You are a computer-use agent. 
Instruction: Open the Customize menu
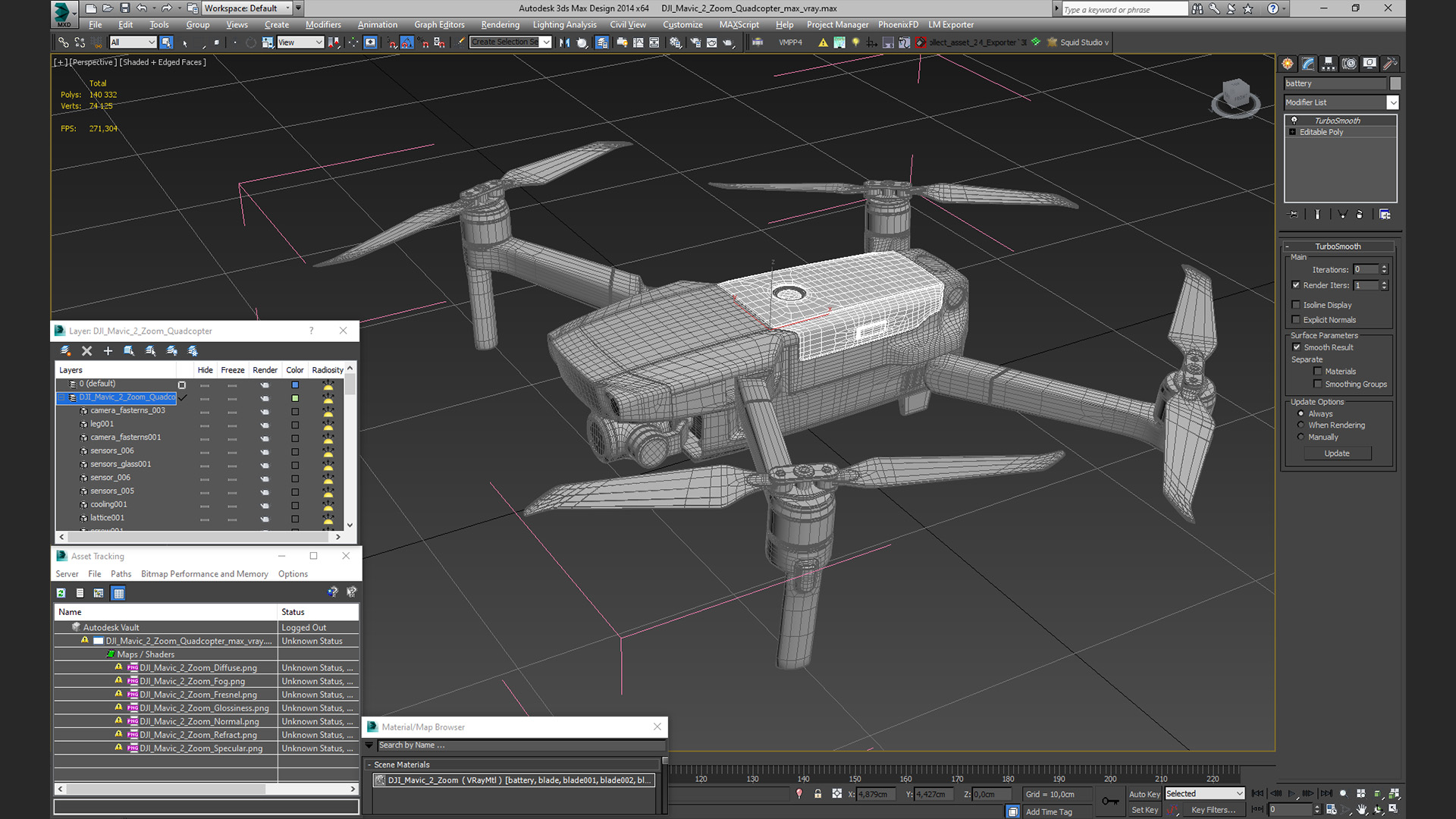[682, 25]
